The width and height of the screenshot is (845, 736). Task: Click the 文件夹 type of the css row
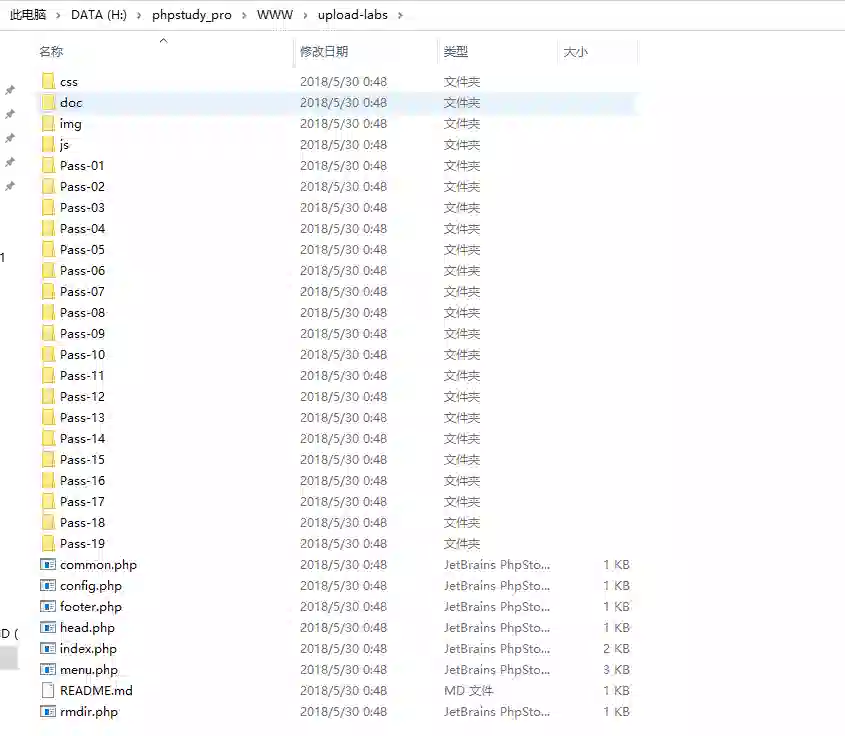click(x=462, y=81)
